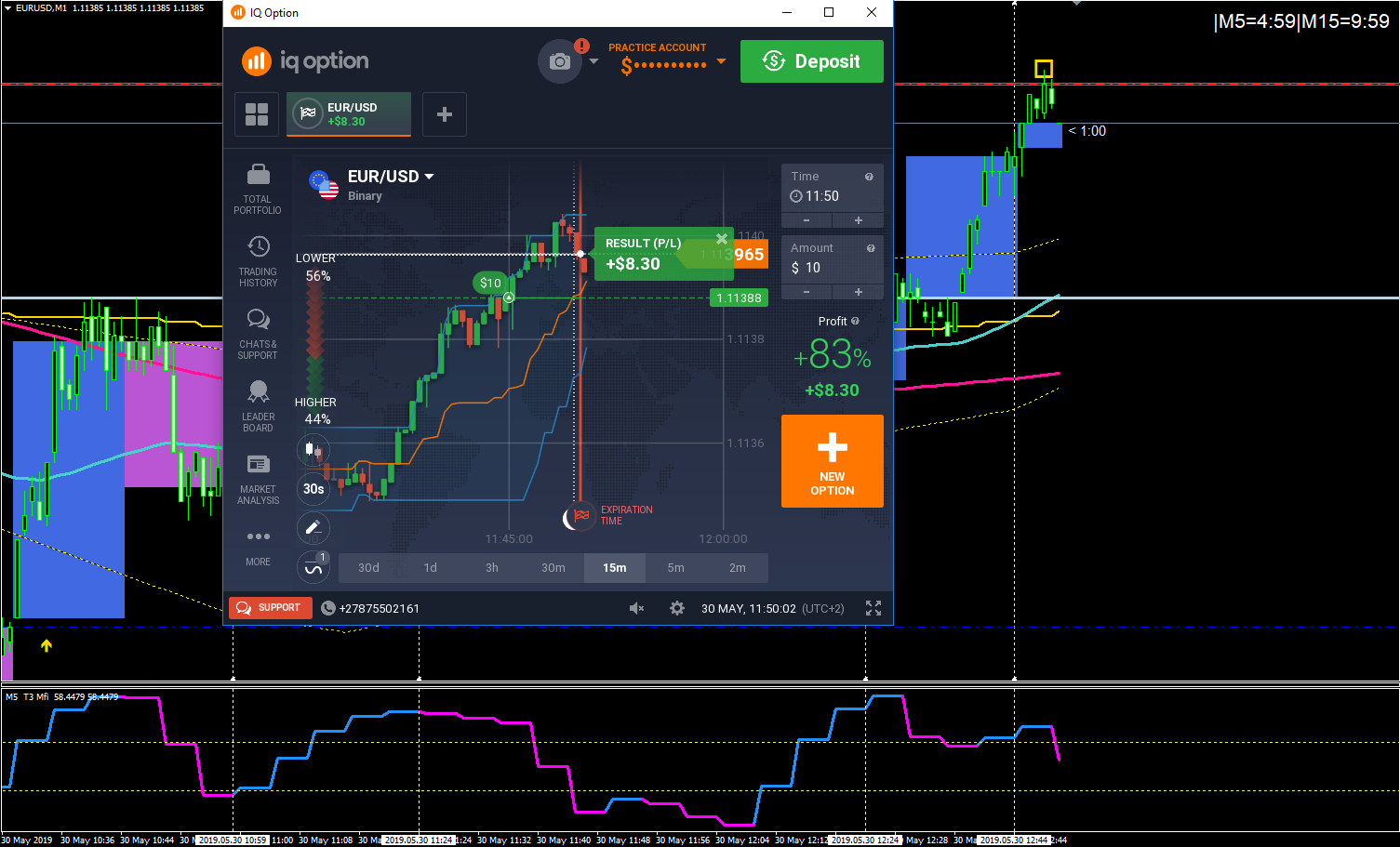The height and width of the screenshot is (847, 1400).
Task: Click the Lower 56% sentiment label
Action: coord(316,267)
